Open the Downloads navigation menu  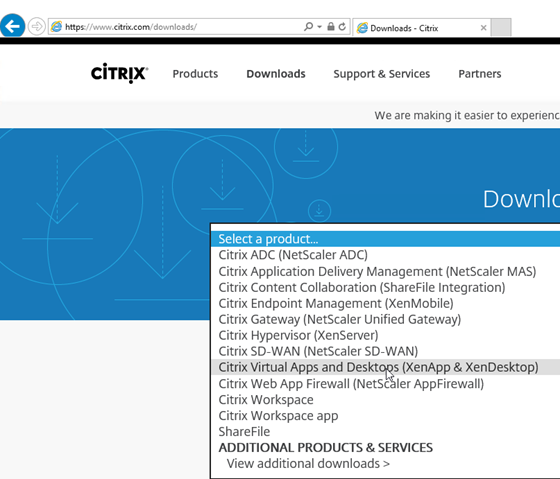point(276,74)
